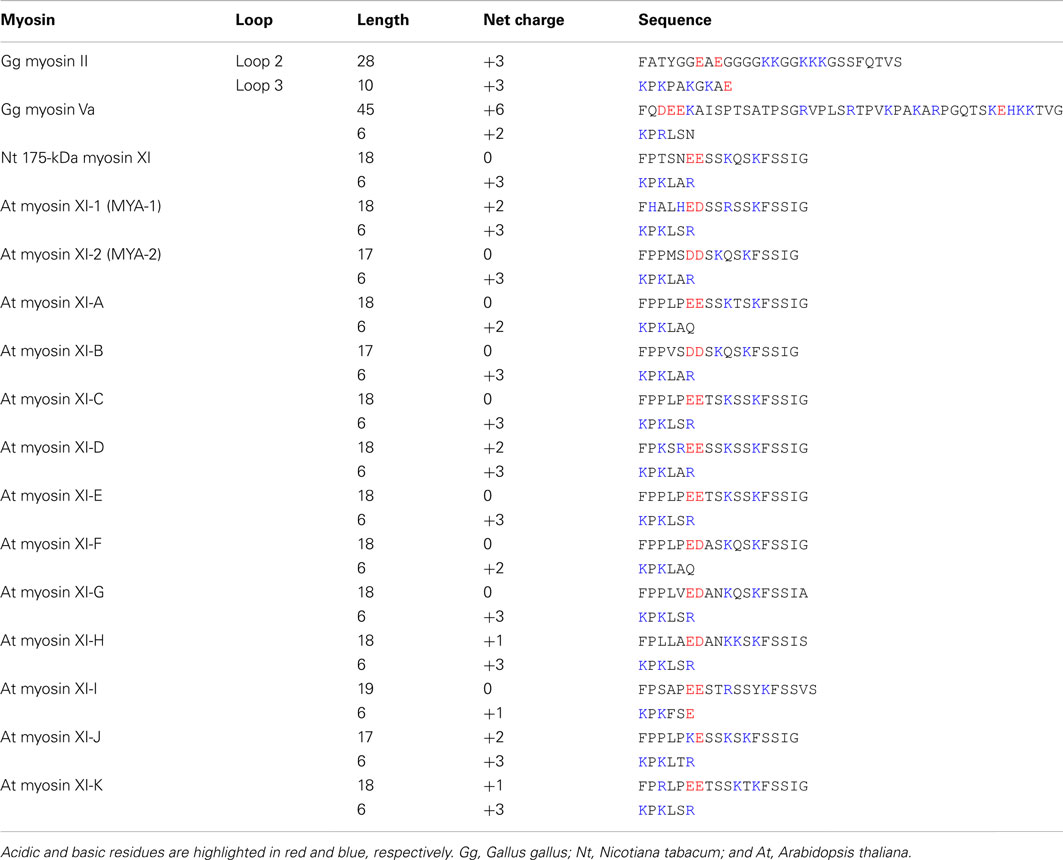Click the length value 28
The height and width of the screenshot is (860, 1063).
point(365,62)
